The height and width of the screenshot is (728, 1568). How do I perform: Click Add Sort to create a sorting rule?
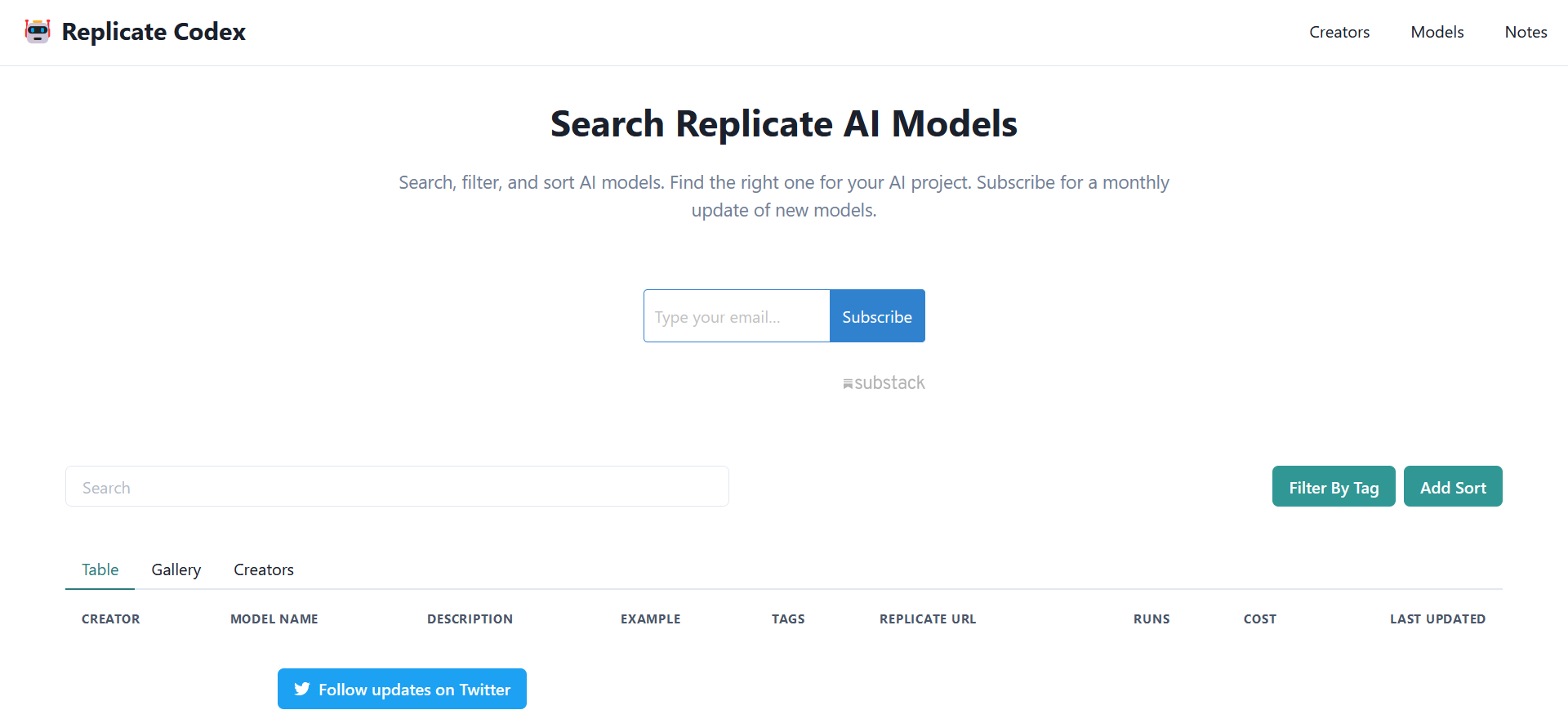pos(1453,486)
